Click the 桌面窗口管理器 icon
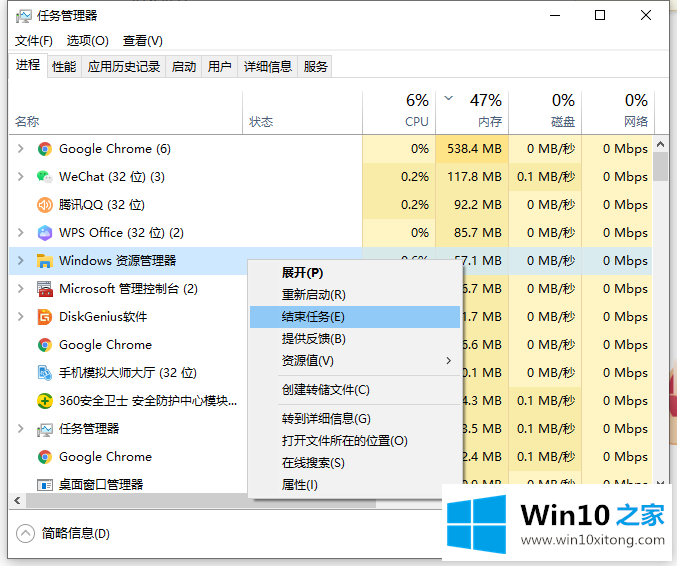 [x=44, y=485]
